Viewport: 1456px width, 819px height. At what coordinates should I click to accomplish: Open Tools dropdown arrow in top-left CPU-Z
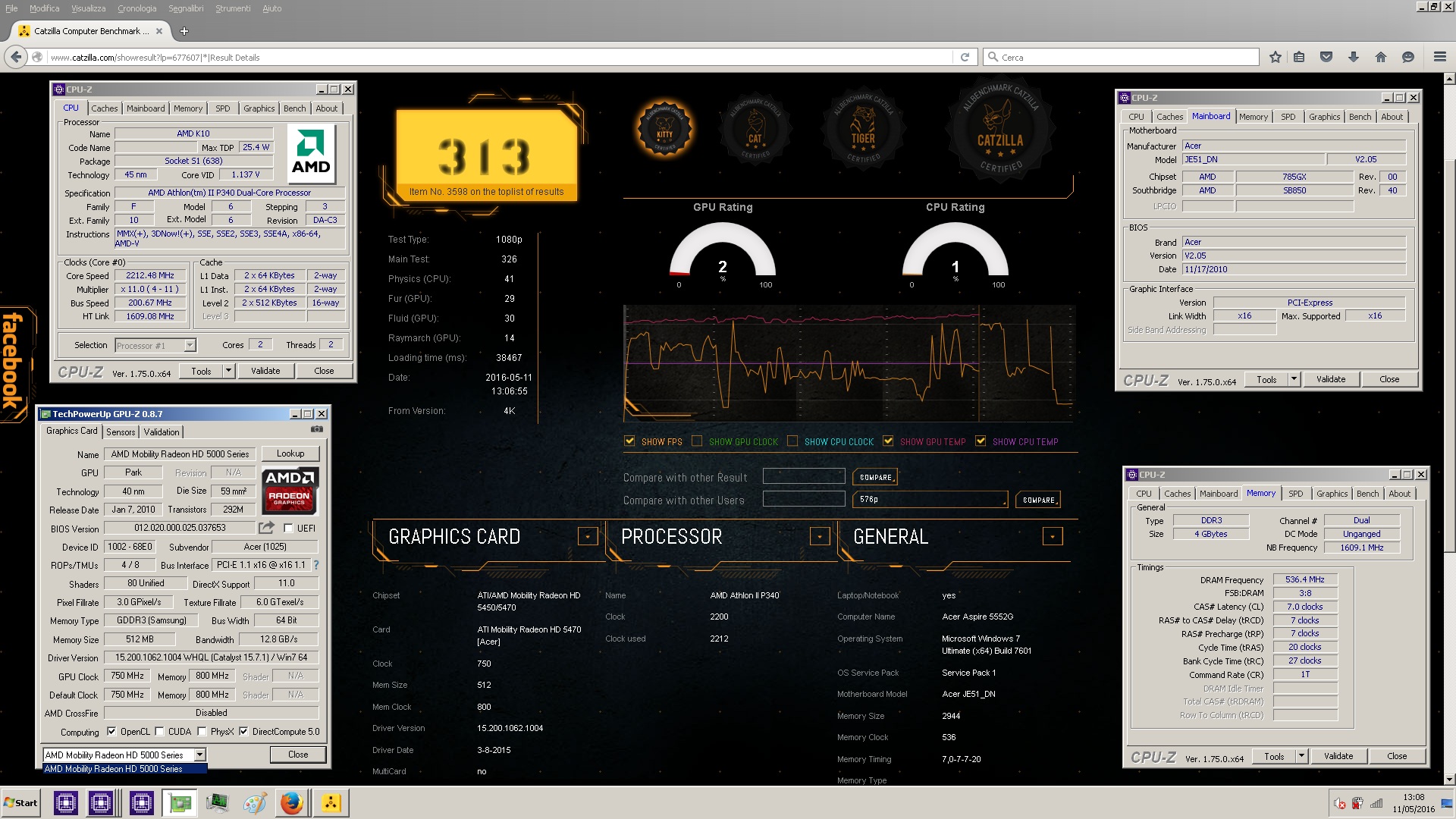pyautogui.click(x=228, y=371)
